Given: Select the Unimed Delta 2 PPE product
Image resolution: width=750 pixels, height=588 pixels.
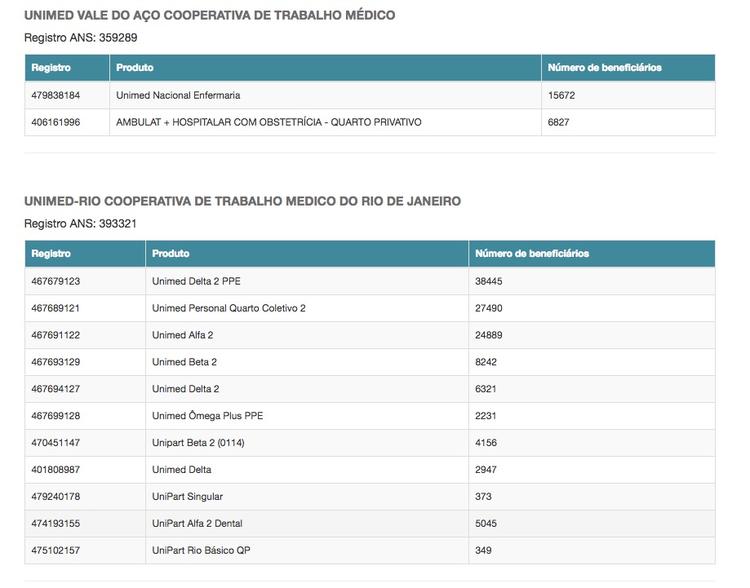Looking at the screenshot, I should [196, 281].
